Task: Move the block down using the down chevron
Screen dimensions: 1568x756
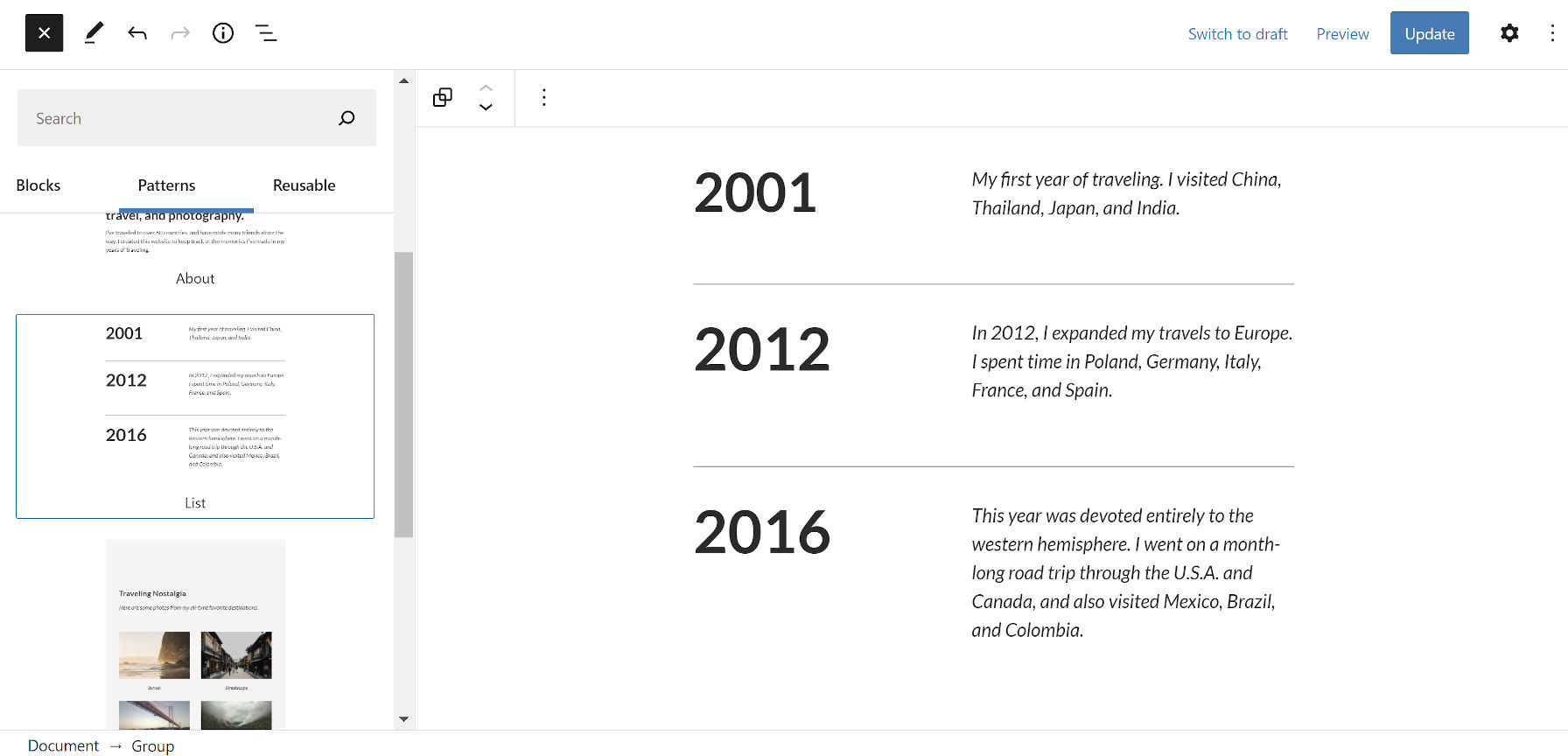Action: click(486, 108)
